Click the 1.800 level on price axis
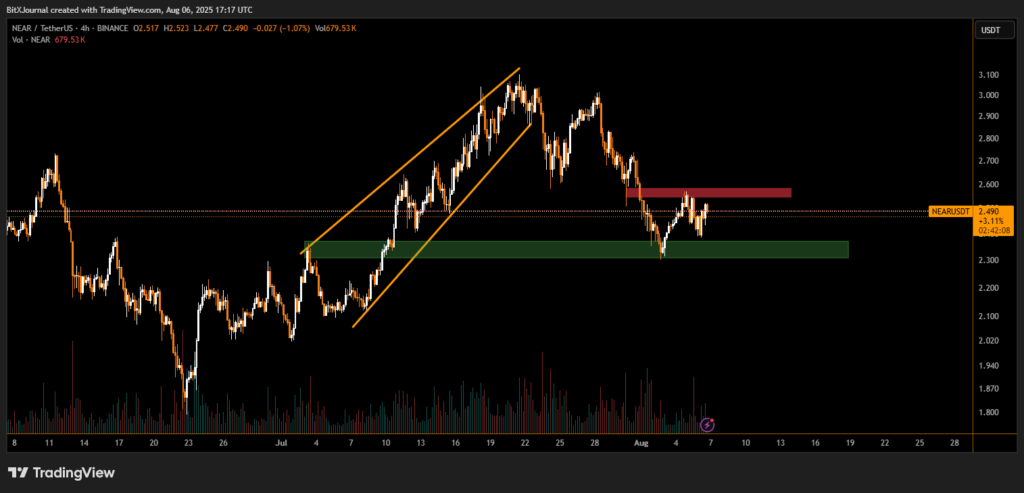The width and height of the screenshot is (1024, 493). click(x=988, y=412)
